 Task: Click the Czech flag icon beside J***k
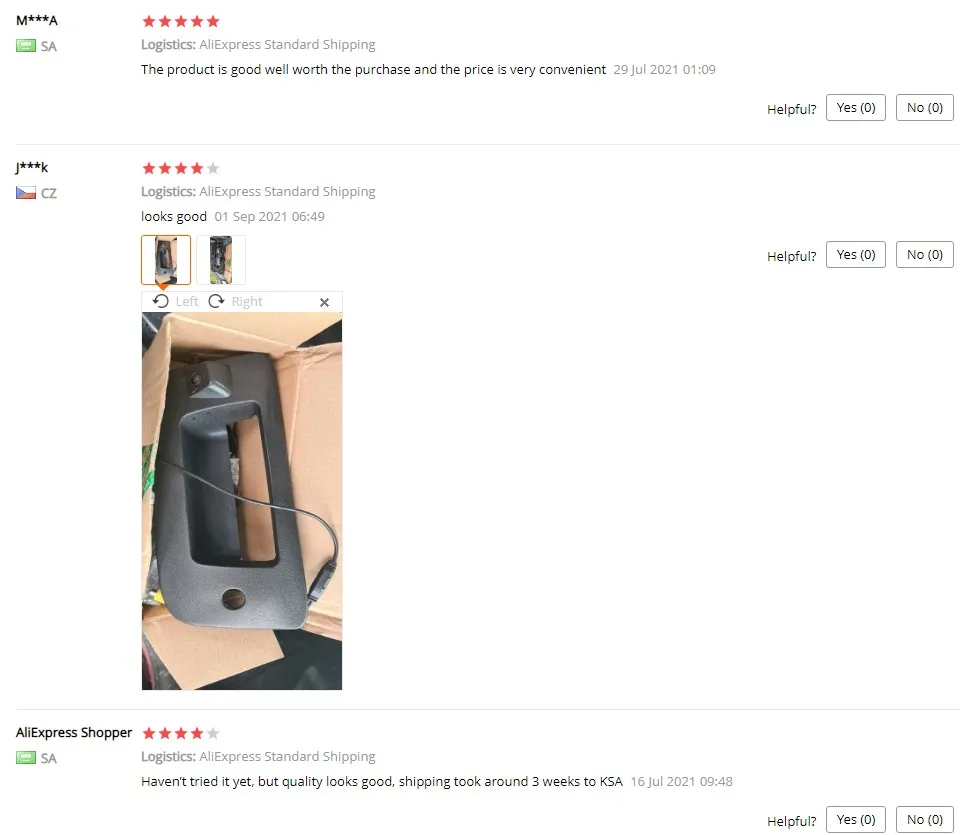[x=26, y=193]
